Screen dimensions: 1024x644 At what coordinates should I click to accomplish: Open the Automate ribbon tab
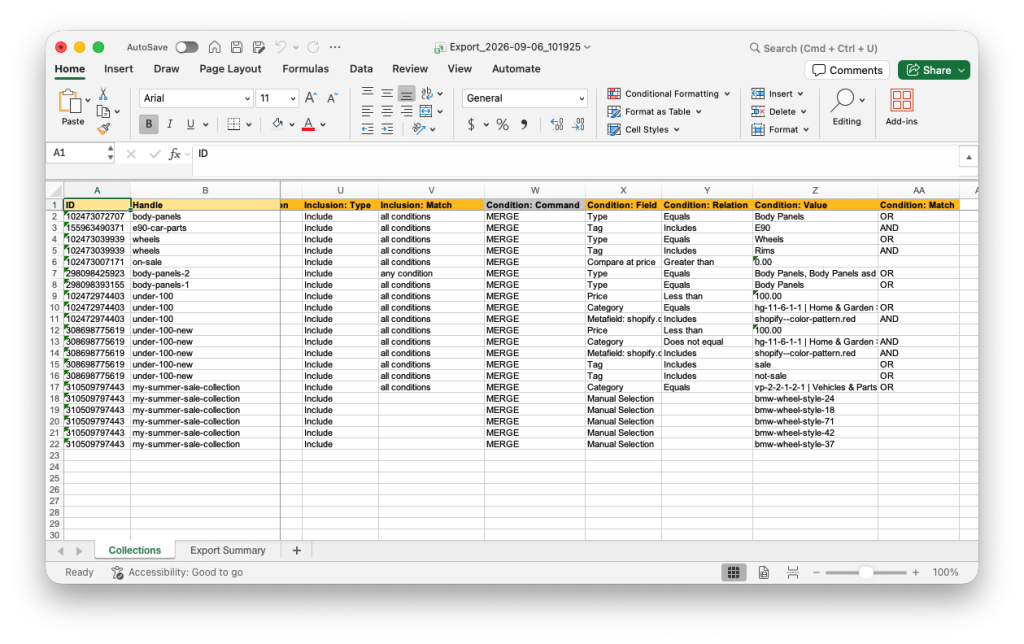point(516,69)
